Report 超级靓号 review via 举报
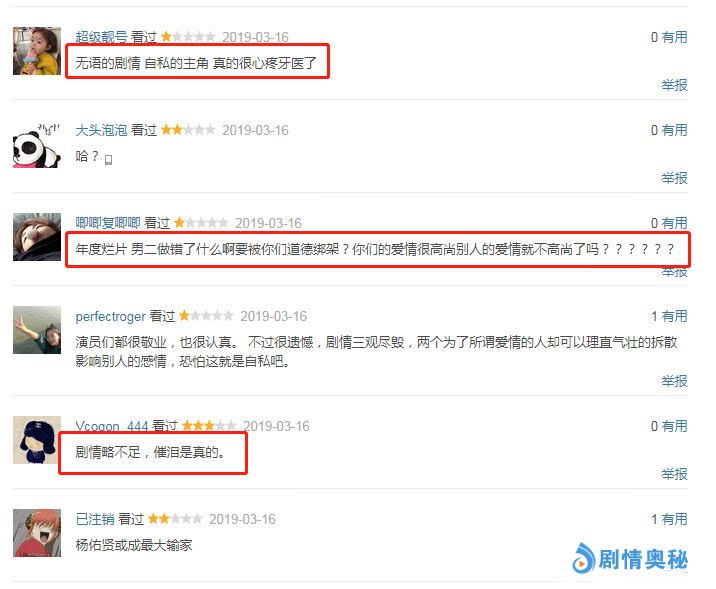The width and height of the screenshot is (716, 589). point(674,85)
